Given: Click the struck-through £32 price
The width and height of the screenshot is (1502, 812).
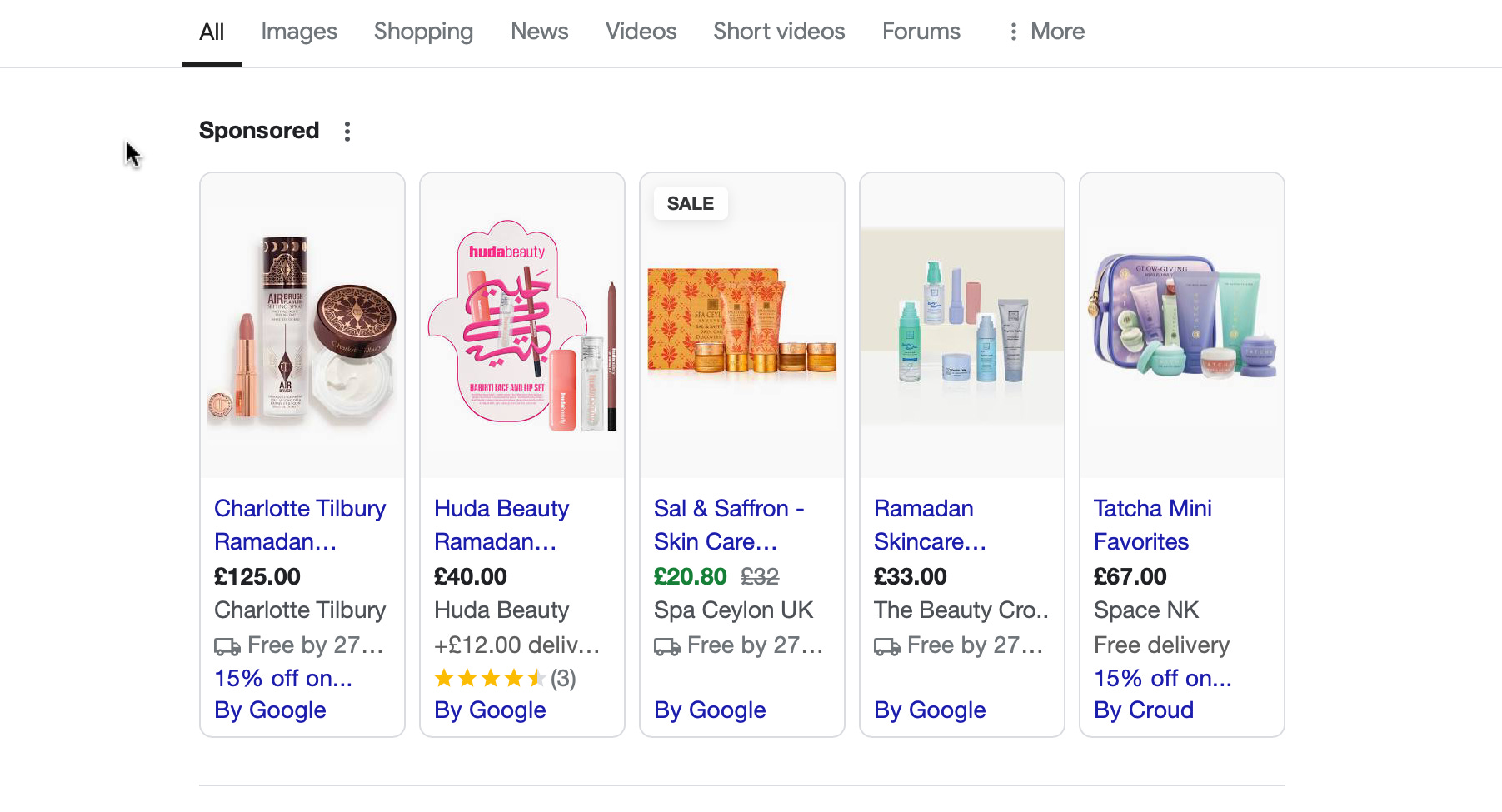Looking at the screenshot, I should 760,577.
